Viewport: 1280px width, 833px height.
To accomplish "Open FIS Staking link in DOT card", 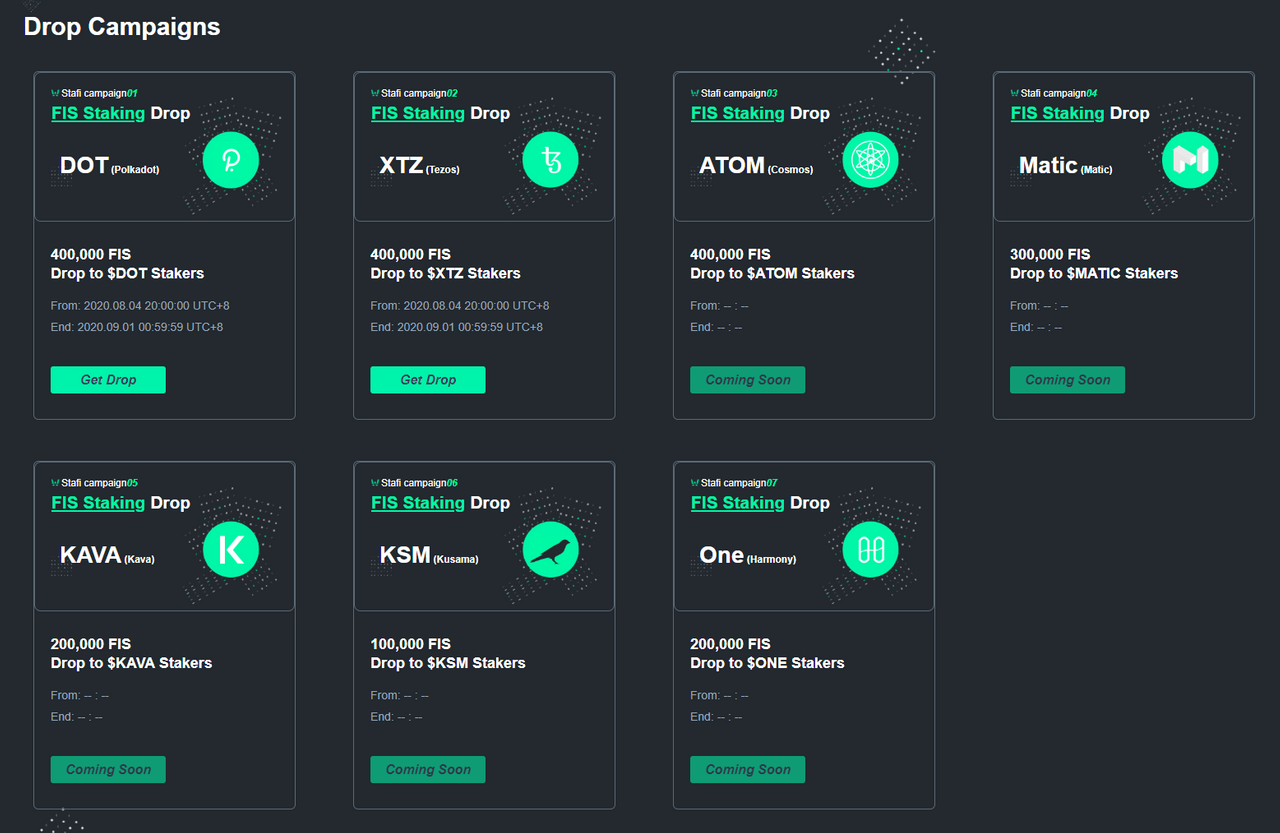I will click(98, 113).
